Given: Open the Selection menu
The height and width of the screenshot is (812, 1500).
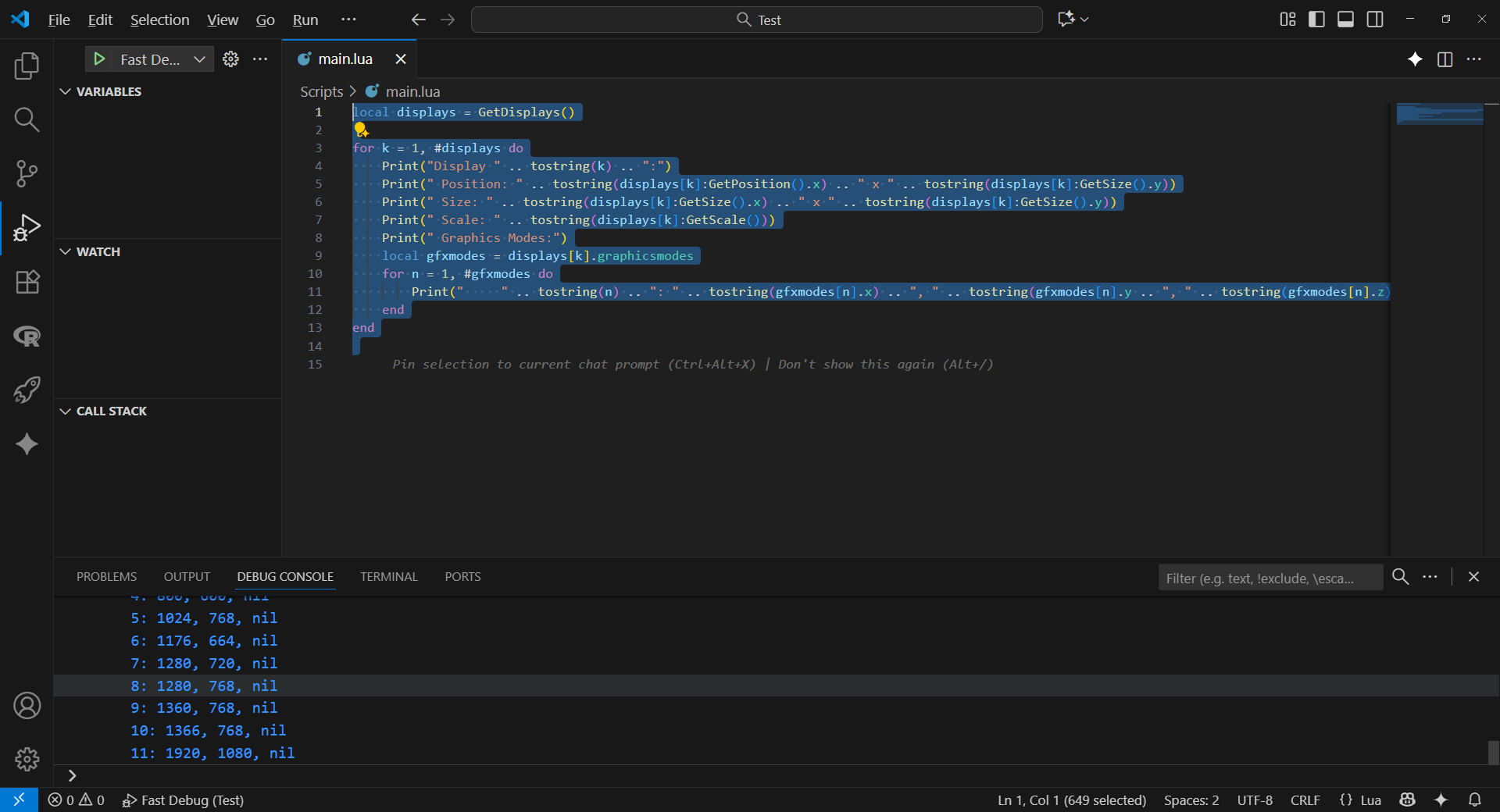Looking at the screenshot, I should coord(159,20).
